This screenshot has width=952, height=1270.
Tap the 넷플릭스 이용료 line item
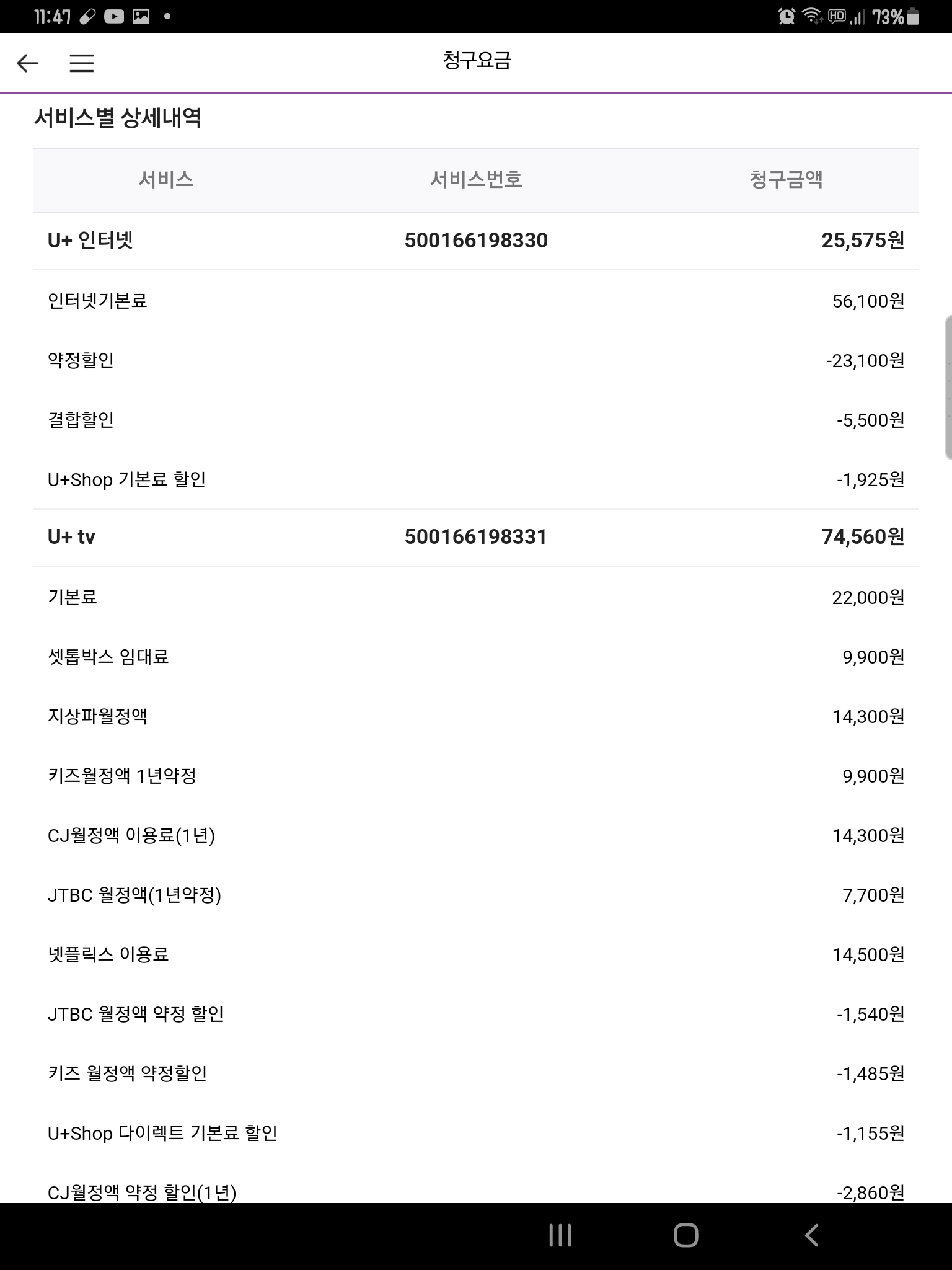pyautogui.click(x=108, y=954)
